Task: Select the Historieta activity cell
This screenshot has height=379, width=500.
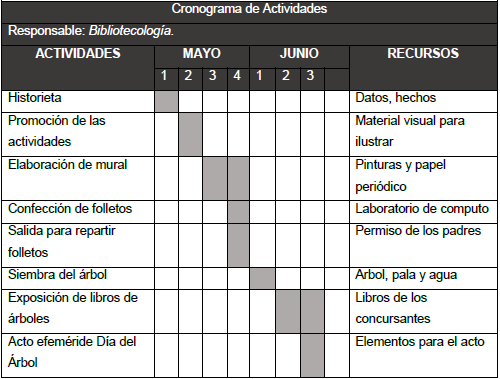Action: tap(78, 101)
